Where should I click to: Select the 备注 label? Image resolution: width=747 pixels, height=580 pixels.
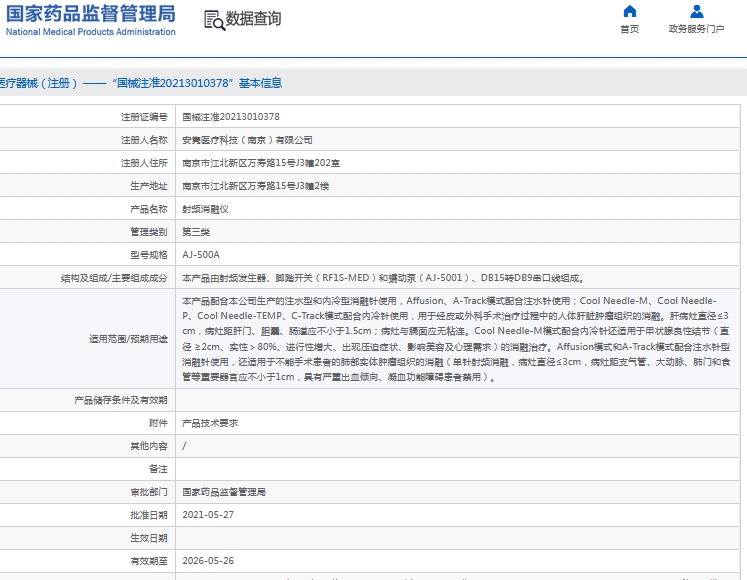pyautogui.click(x=158, y=469)
